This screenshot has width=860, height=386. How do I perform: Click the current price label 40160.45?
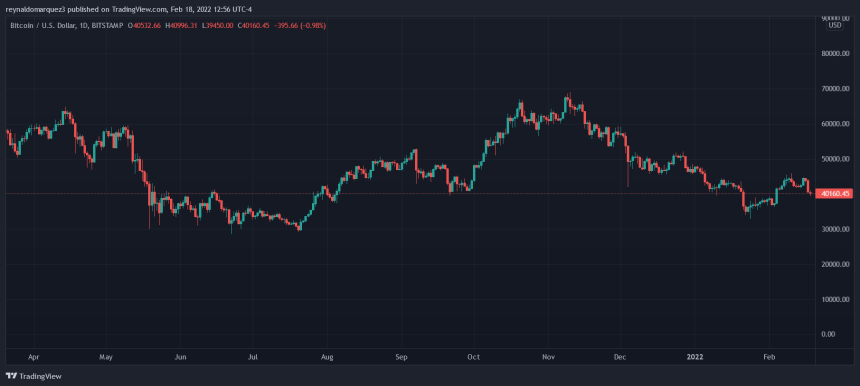coord(834,194)
